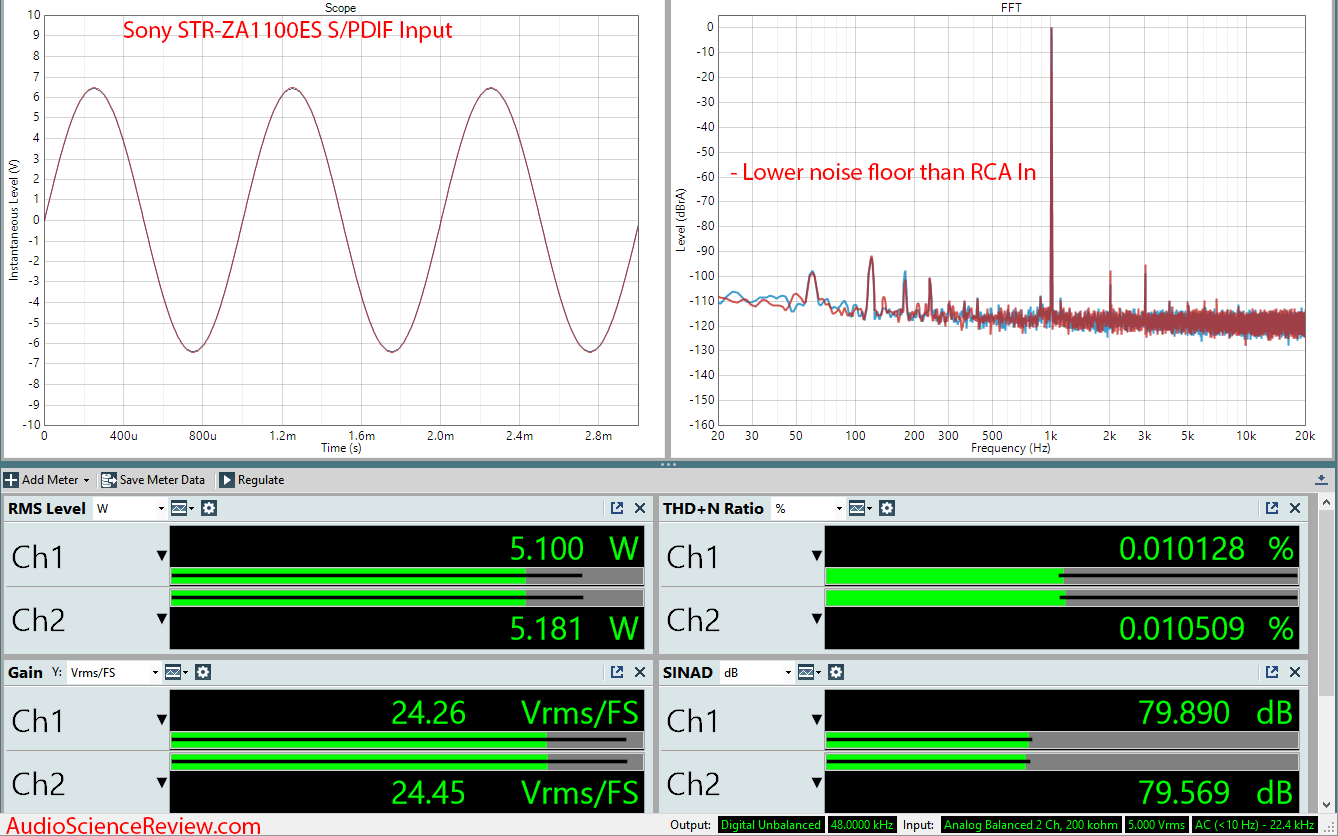Pop out the Gain meter

pyautogui.click(x=617, y=672)
